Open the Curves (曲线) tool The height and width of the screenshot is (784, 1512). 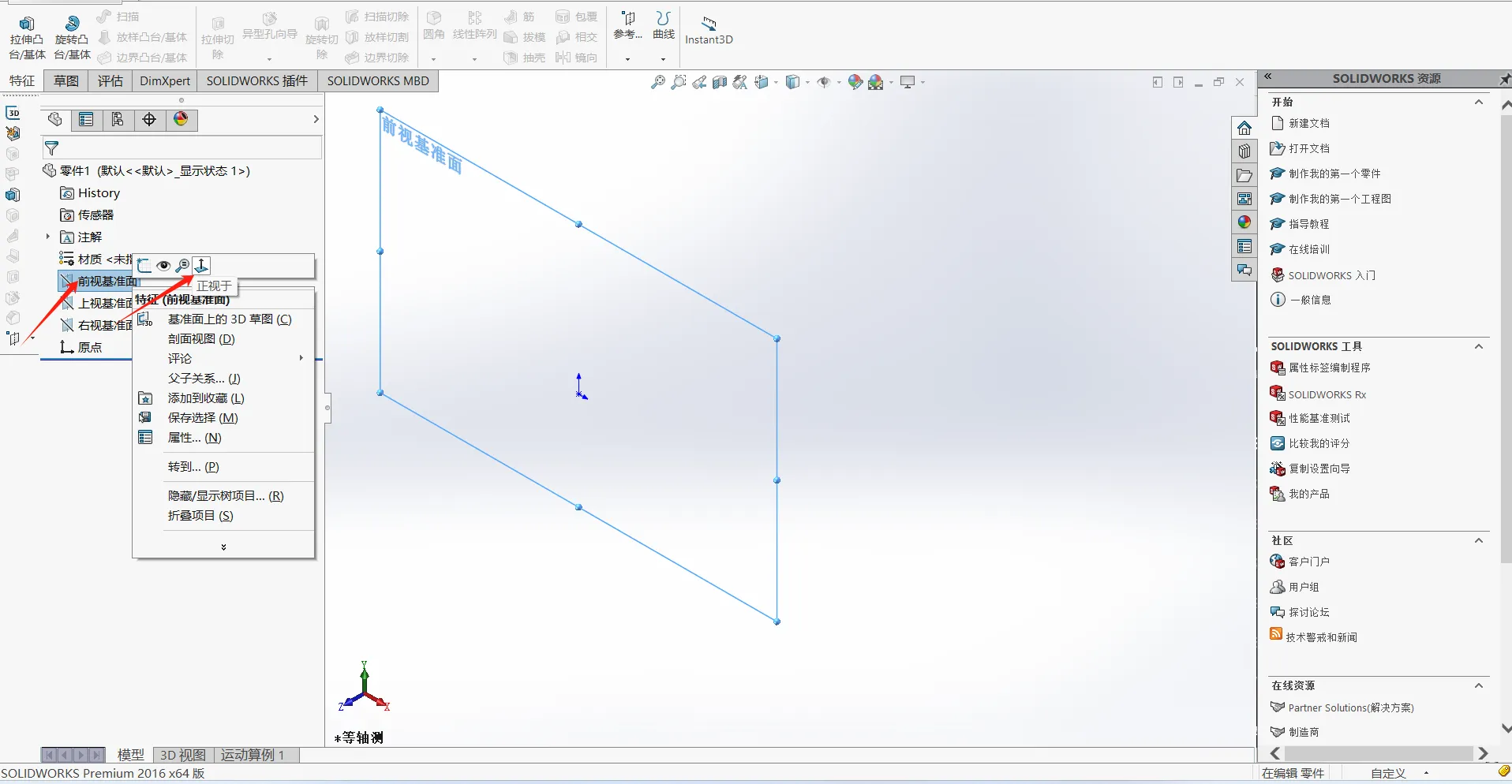[x=664, y=26]
